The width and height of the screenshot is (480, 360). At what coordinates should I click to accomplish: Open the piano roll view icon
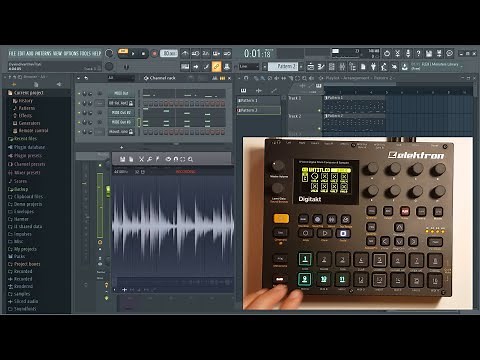(321, 67)
